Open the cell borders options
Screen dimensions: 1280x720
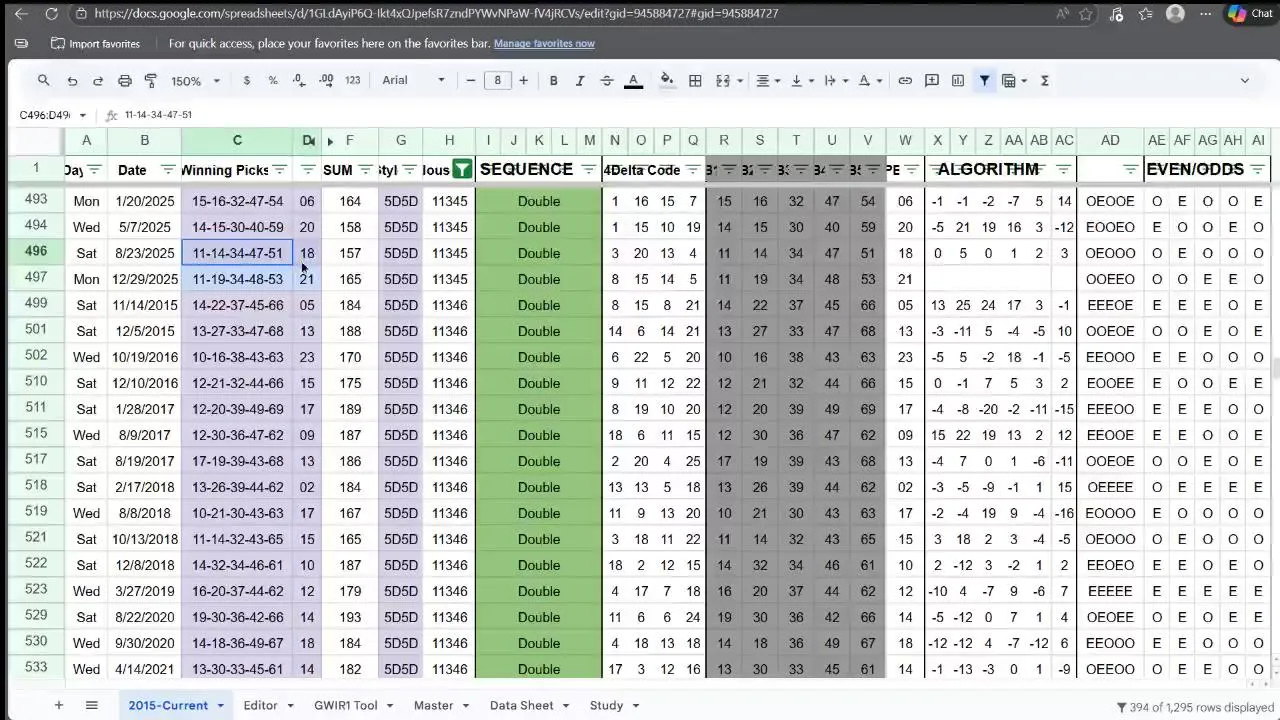pyautogui.click(x=695, y=81)
